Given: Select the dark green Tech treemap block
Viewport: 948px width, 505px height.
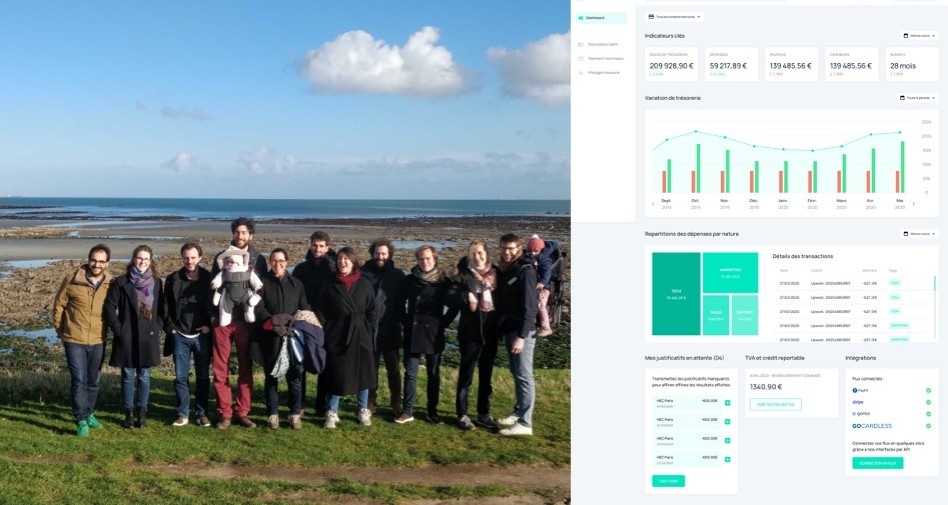Looking at the screenshot, I should pyautogui.click(x=676, y=294).
